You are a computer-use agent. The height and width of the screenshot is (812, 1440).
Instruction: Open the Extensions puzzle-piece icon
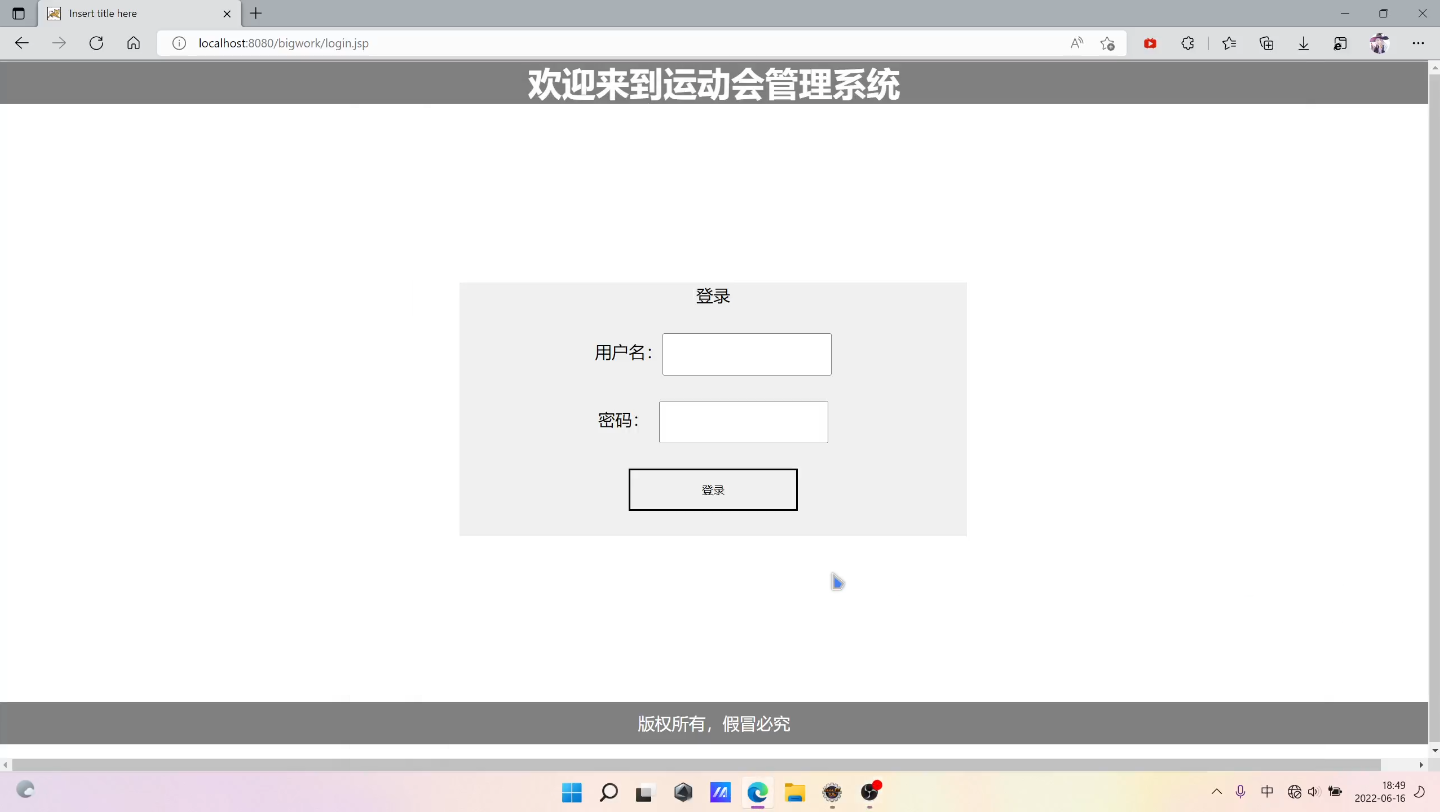coord(1188,43)
